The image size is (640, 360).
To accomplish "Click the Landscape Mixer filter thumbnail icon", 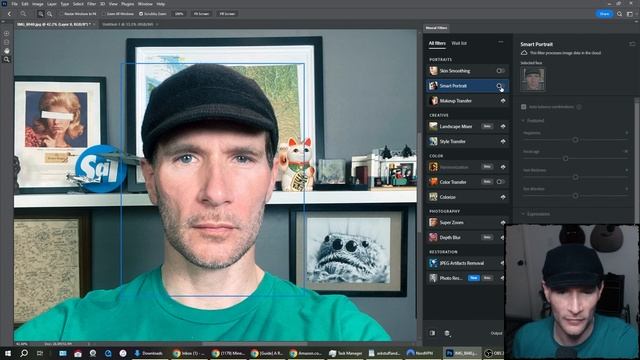I will pos(433,127).
